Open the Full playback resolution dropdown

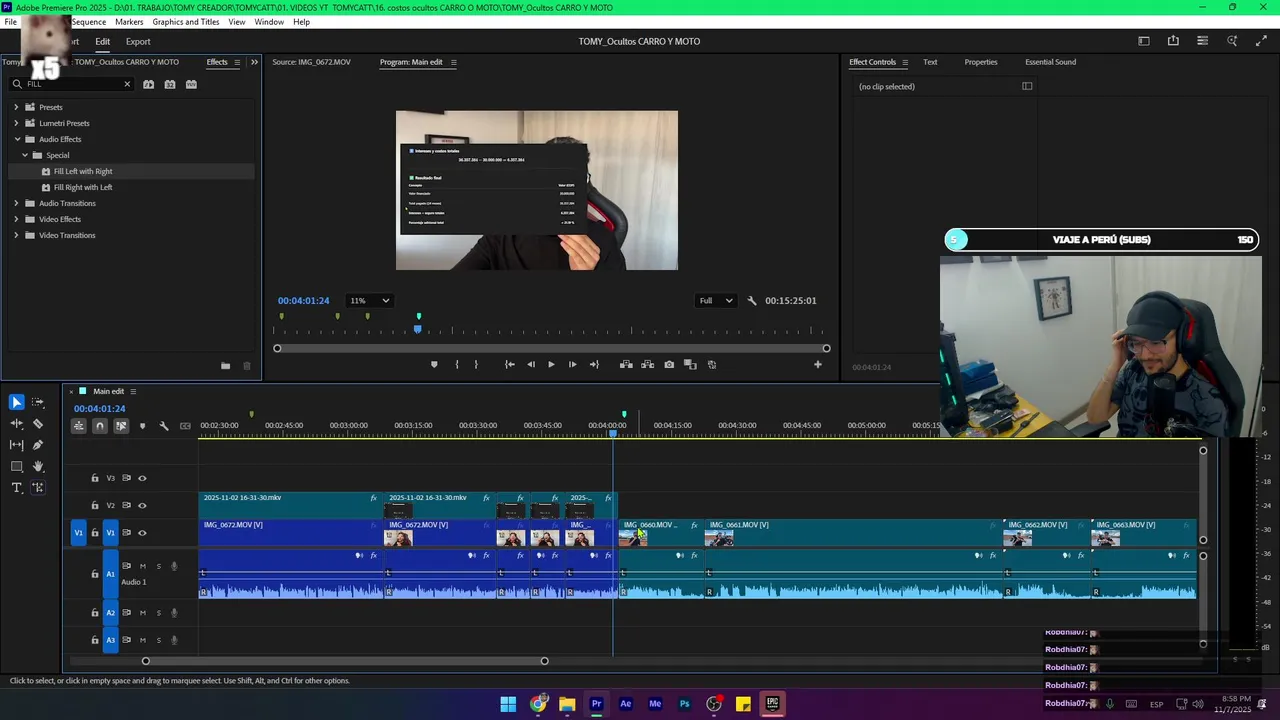pos(716,301)
